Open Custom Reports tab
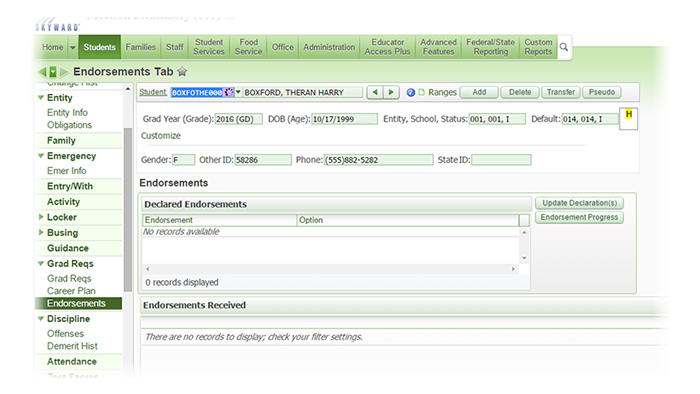This screenshot has height=394, width=700. [x=538, y=47]
